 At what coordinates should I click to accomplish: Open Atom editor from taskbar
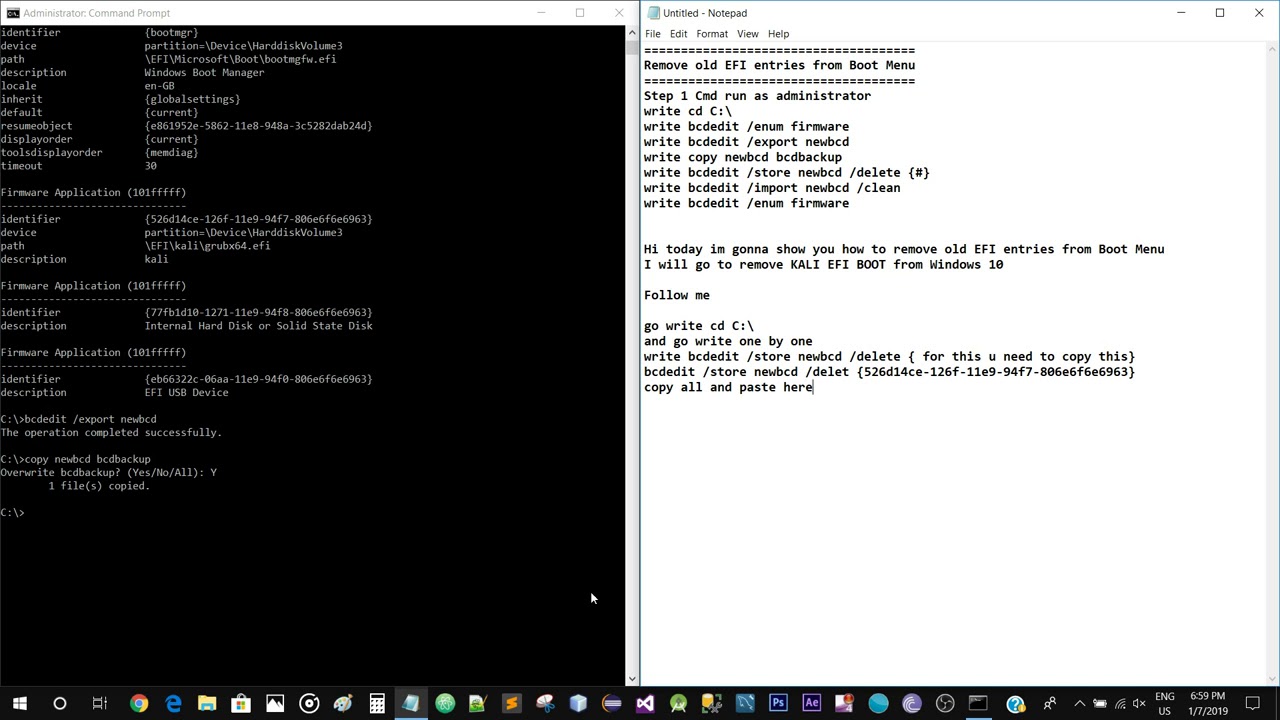(444, 704)
